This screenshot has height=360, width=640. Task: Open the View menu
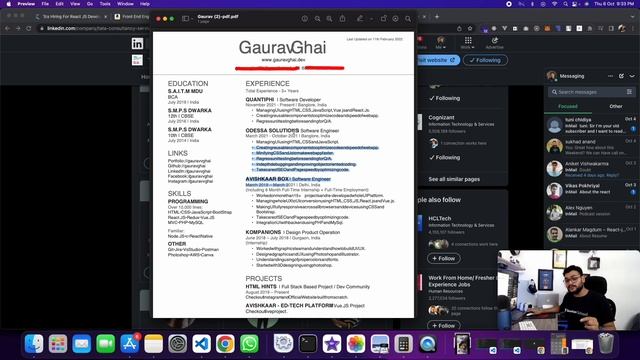click(x=75, y=4)
